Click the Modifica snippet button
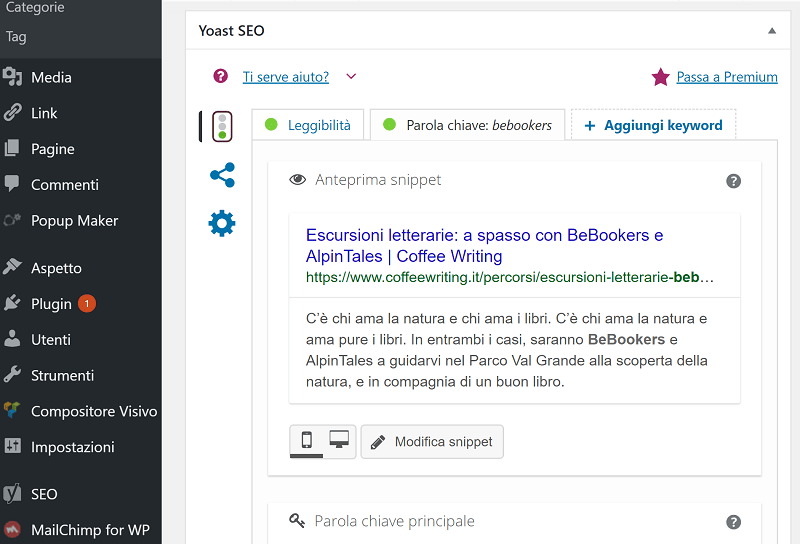 (x=432, y=441)
